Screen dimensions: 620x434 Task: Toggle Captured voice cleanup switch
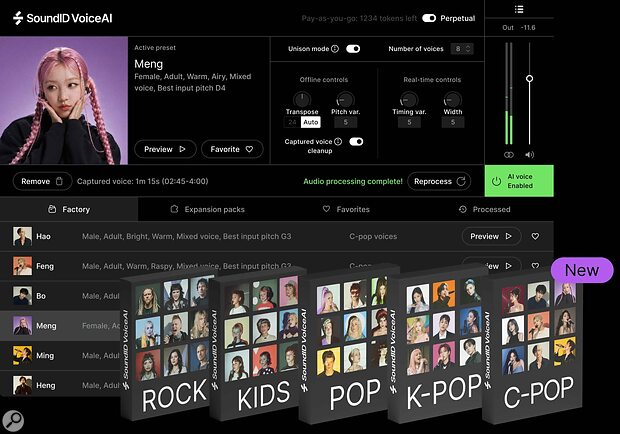point(356,142)
